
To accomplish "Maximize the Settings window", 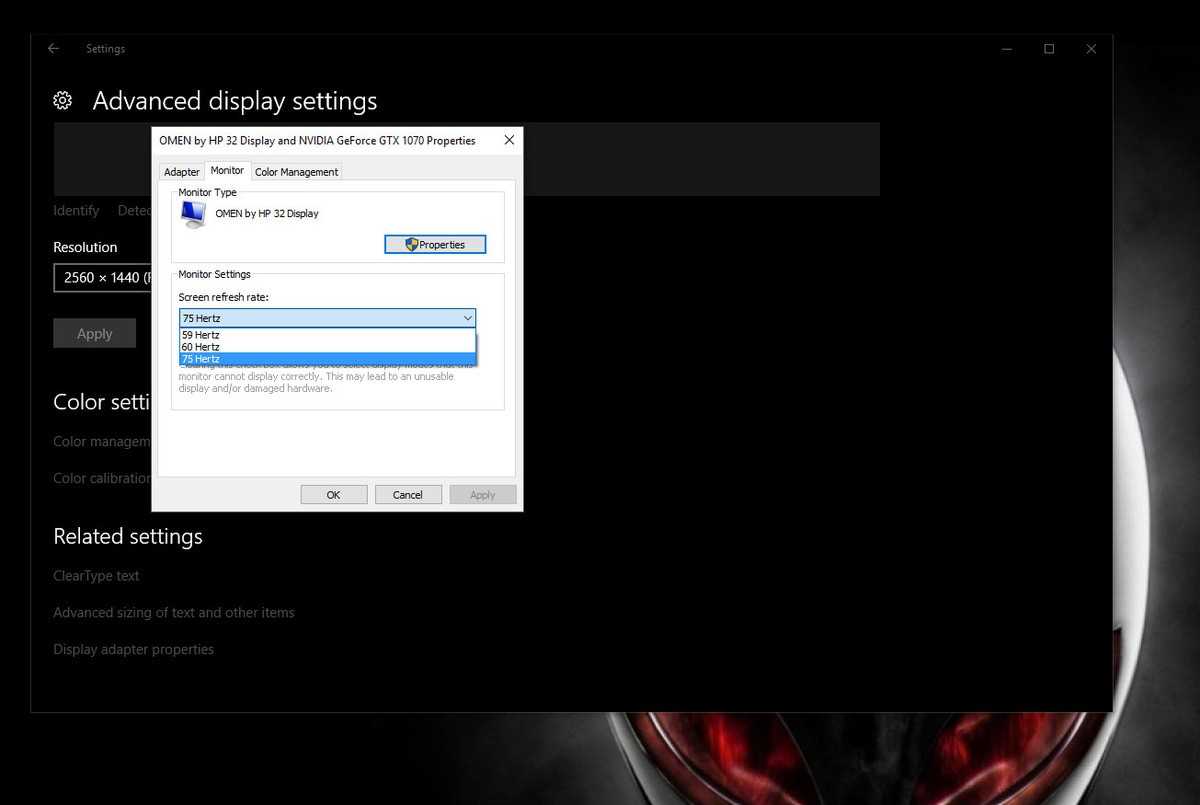I will [x=1049, y=49].
